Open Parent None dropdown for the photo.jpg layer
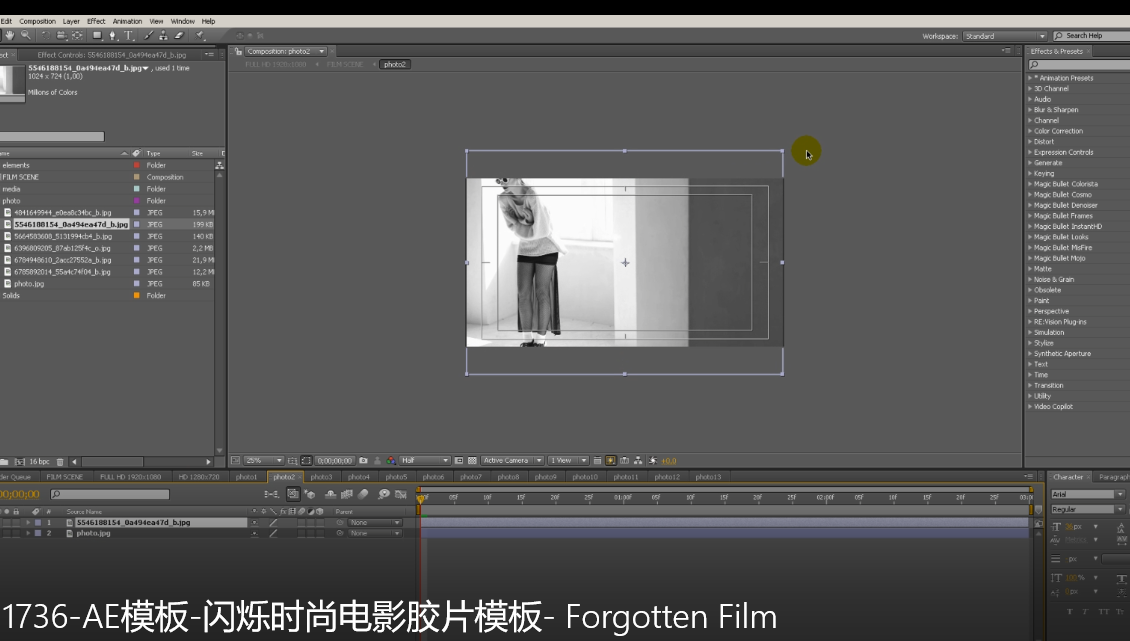 [375, 534]
